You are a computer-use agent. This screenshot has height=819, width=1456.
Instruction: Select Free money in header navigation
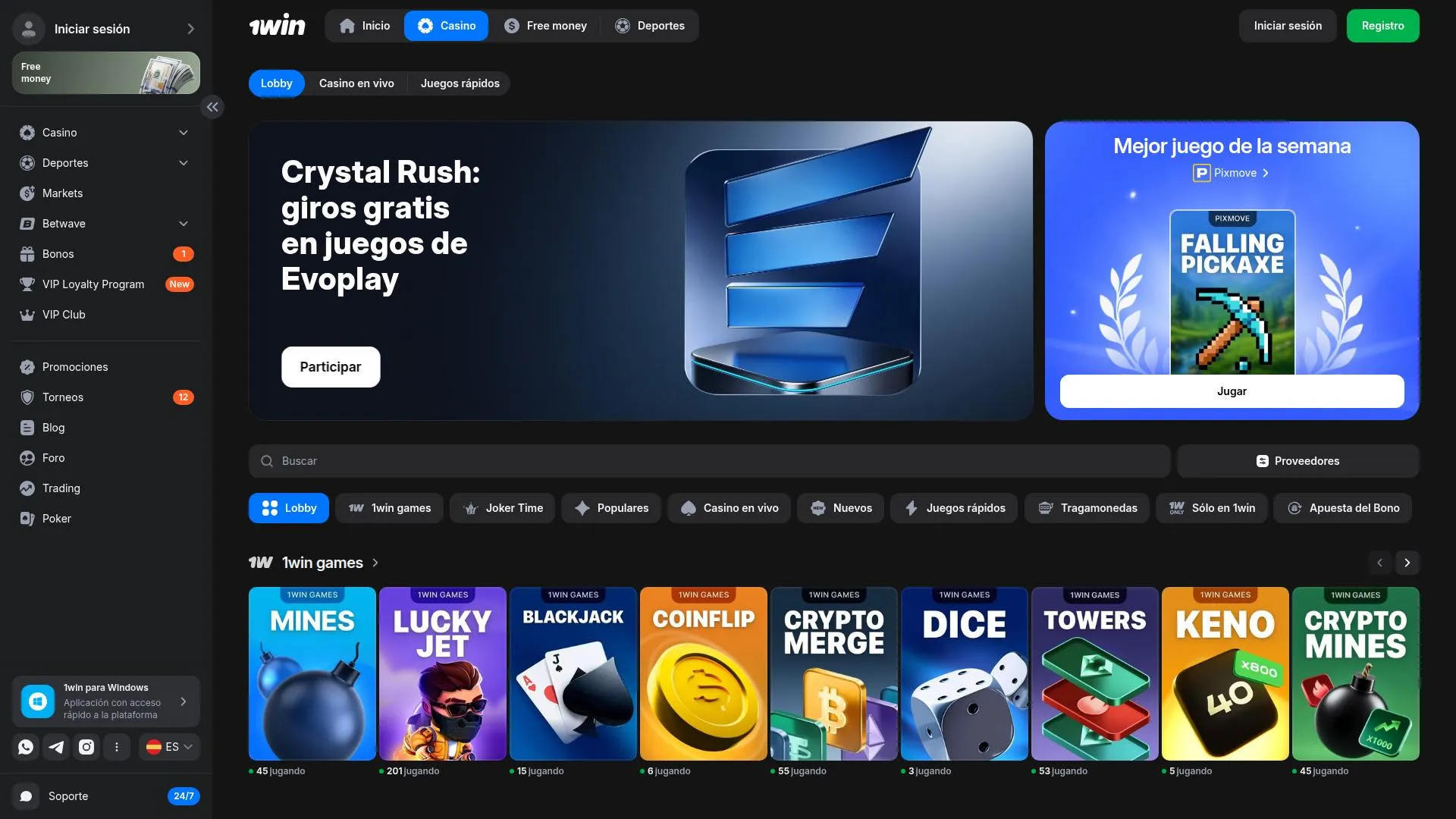pos(545,26)
